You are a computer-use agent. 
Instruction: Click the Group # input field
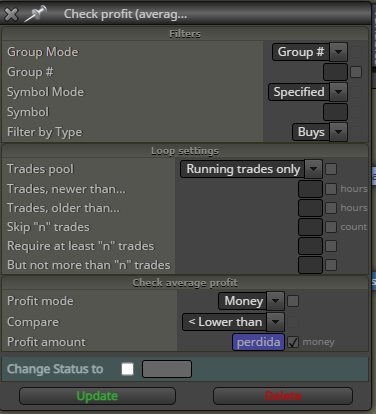click(335, 72)
